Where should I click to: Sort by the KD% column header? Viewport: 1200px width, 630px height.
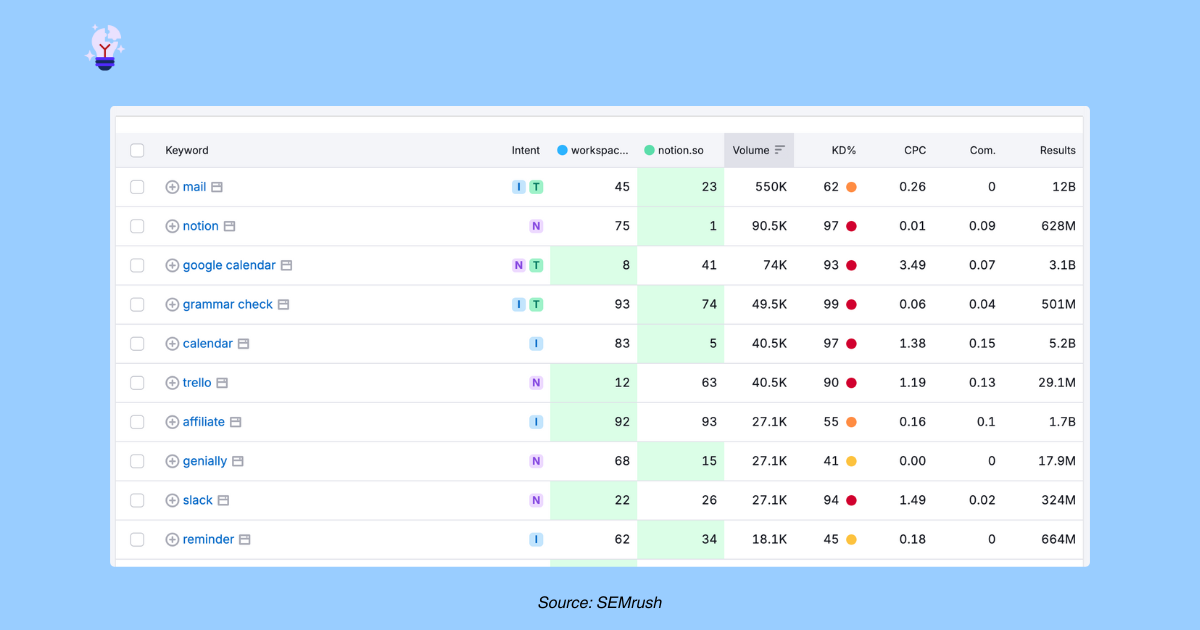coord(844,150)
